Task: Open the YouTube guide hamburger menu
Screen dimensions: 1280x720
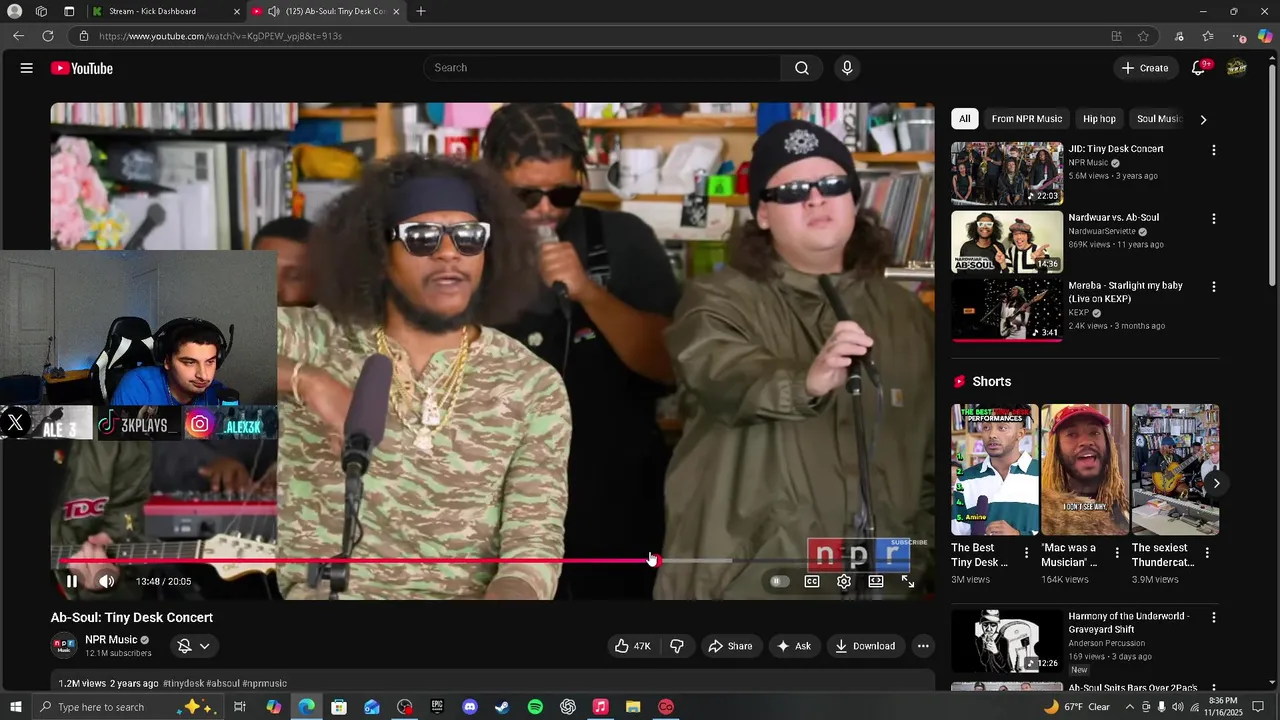Action: [27, 68]
